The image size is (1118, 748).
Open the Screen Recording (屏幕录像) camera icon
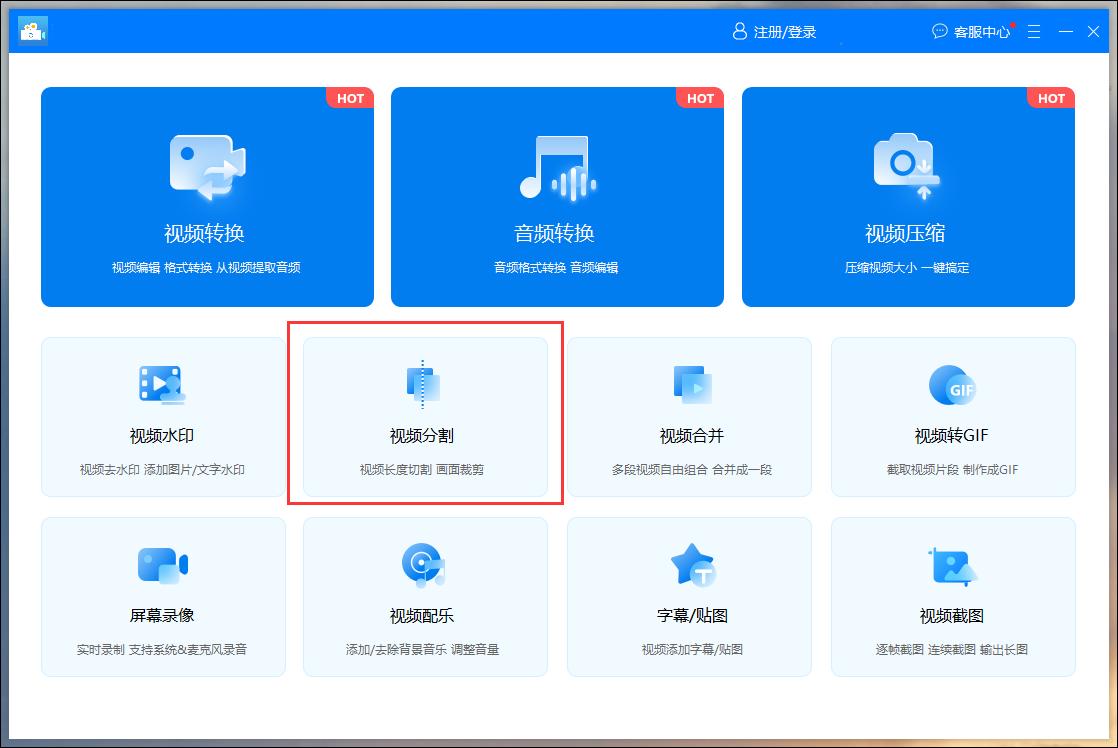point(162,563)
